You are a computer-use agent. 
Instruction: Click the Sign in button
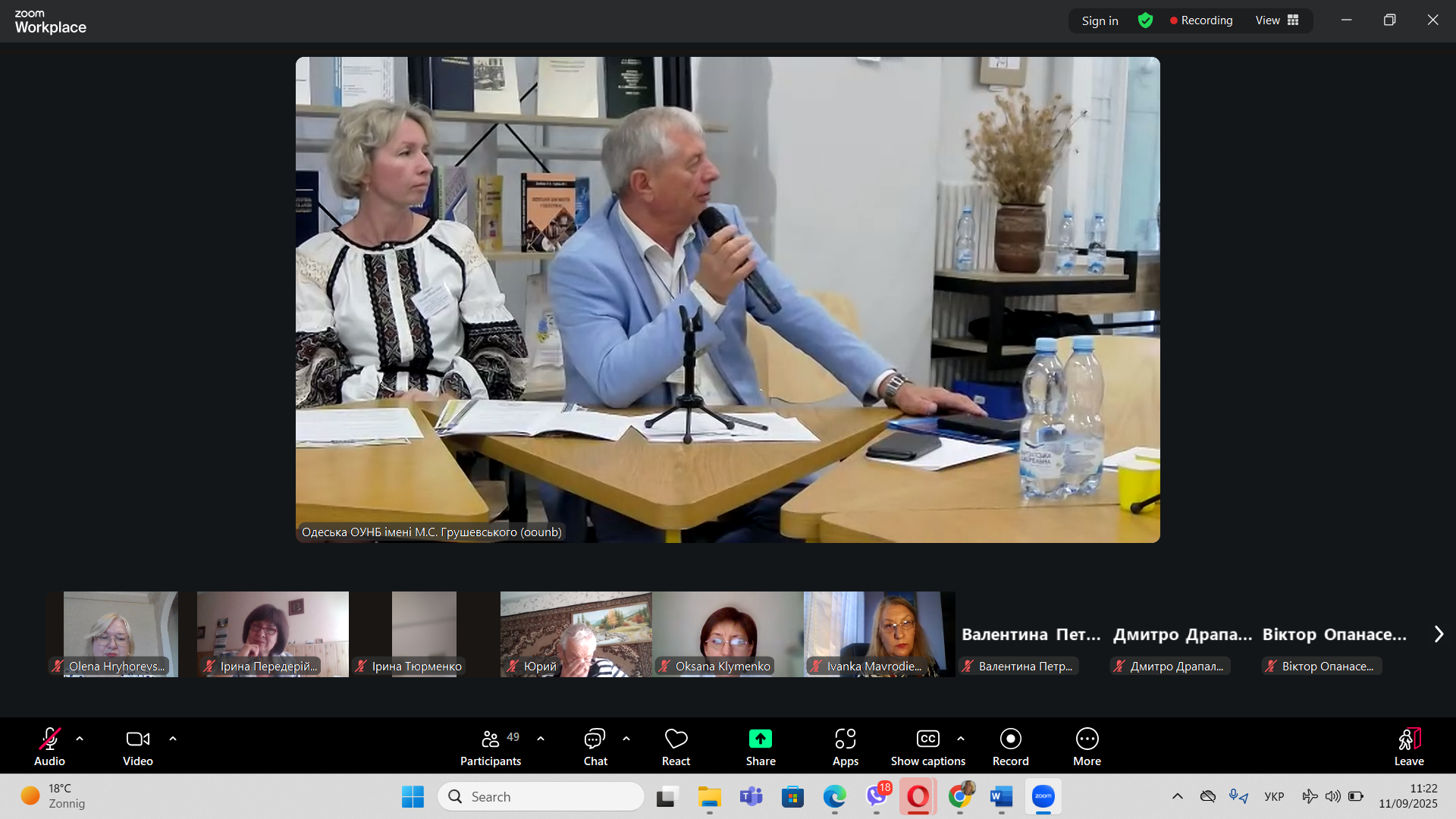point(1100,20)
